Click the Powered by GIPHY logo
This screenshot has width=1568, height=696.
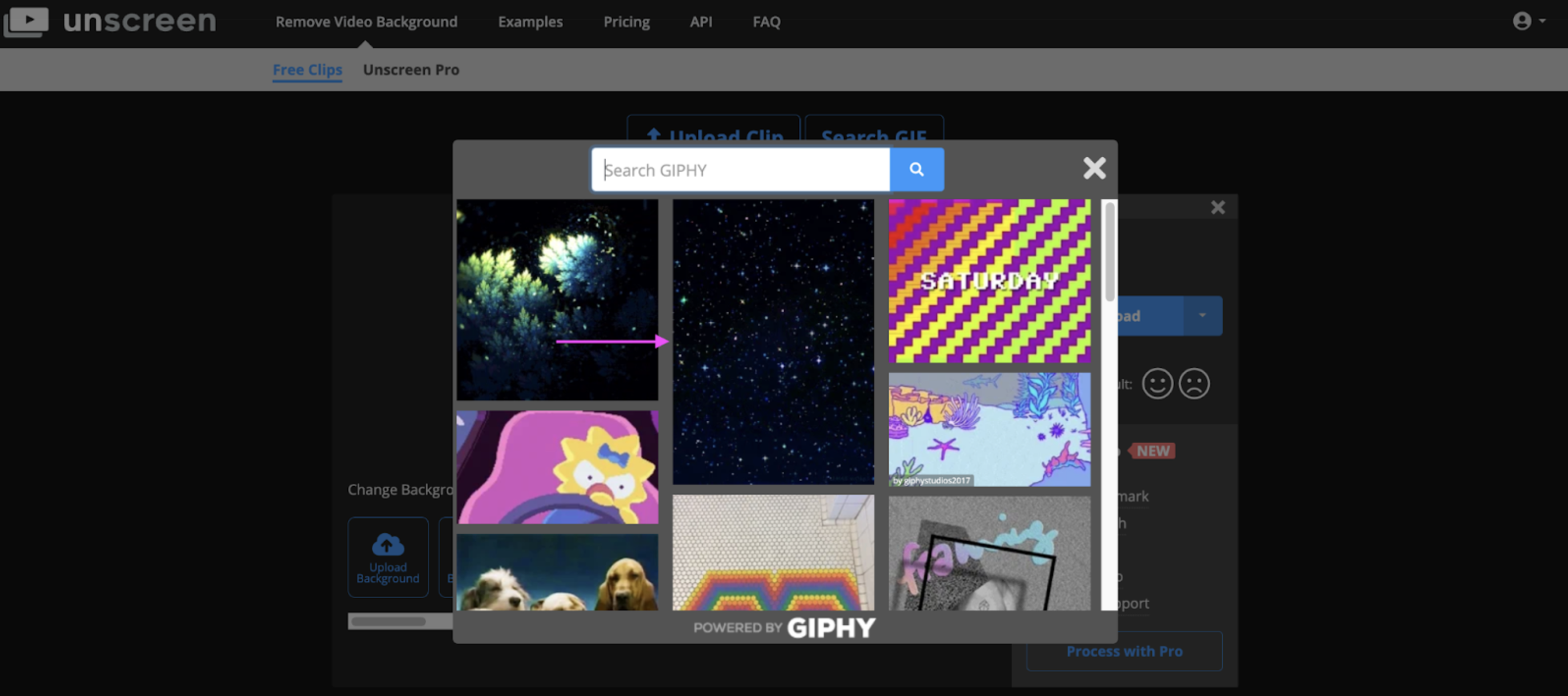pyautogui.click(x=784, y=627)
